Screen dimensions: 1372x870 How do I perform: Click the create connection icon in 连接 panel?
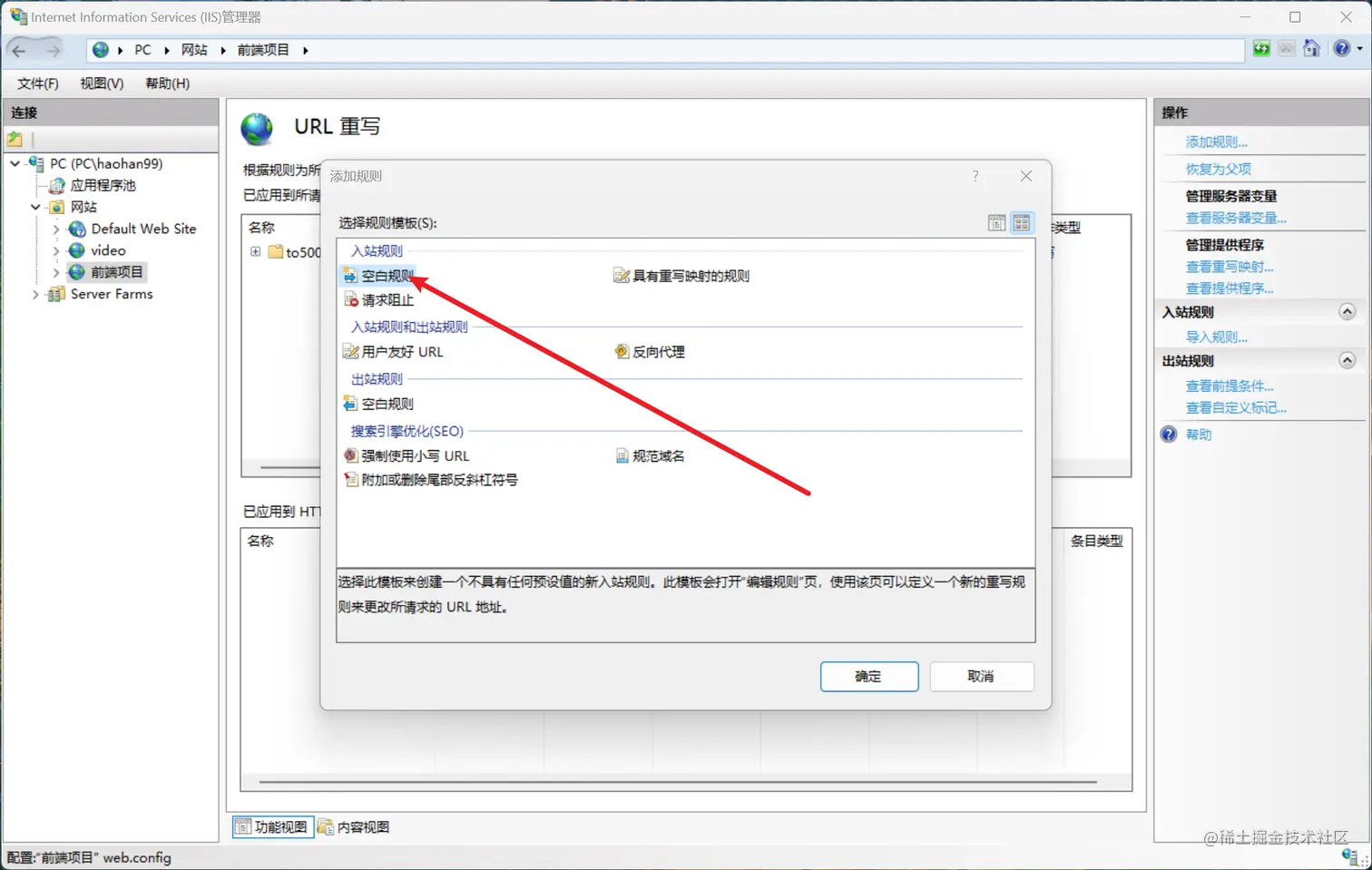coord(15,139)
